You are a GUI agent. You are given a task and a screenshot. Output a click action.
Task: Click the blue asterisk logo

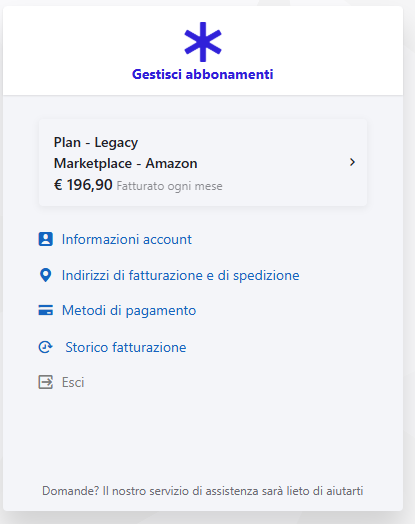[x=203, y=42]
